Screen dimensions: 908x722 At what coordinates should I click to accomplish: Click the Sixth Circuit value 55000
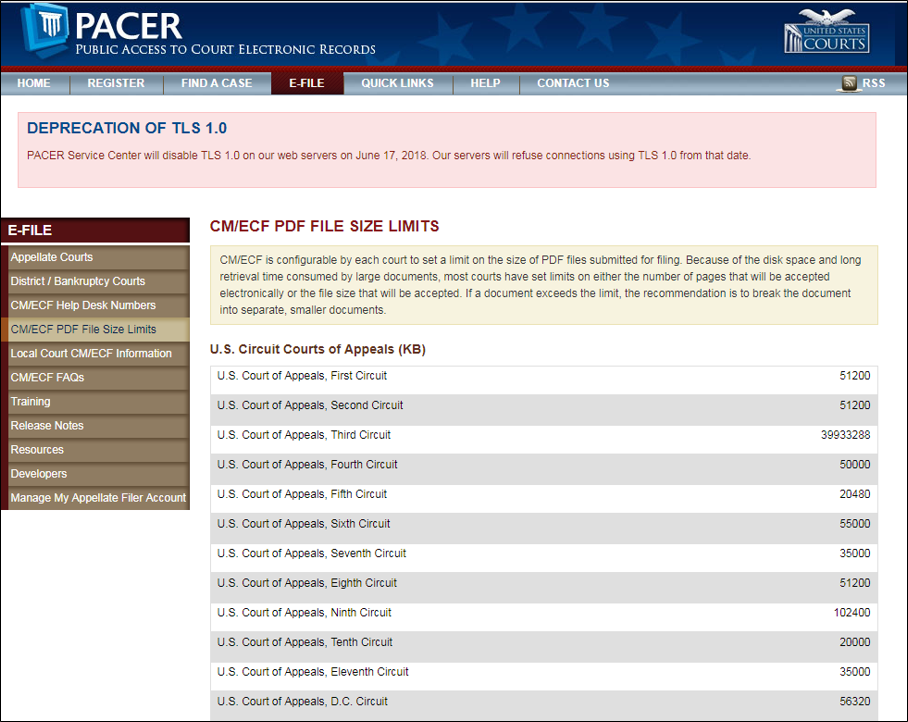855,523
